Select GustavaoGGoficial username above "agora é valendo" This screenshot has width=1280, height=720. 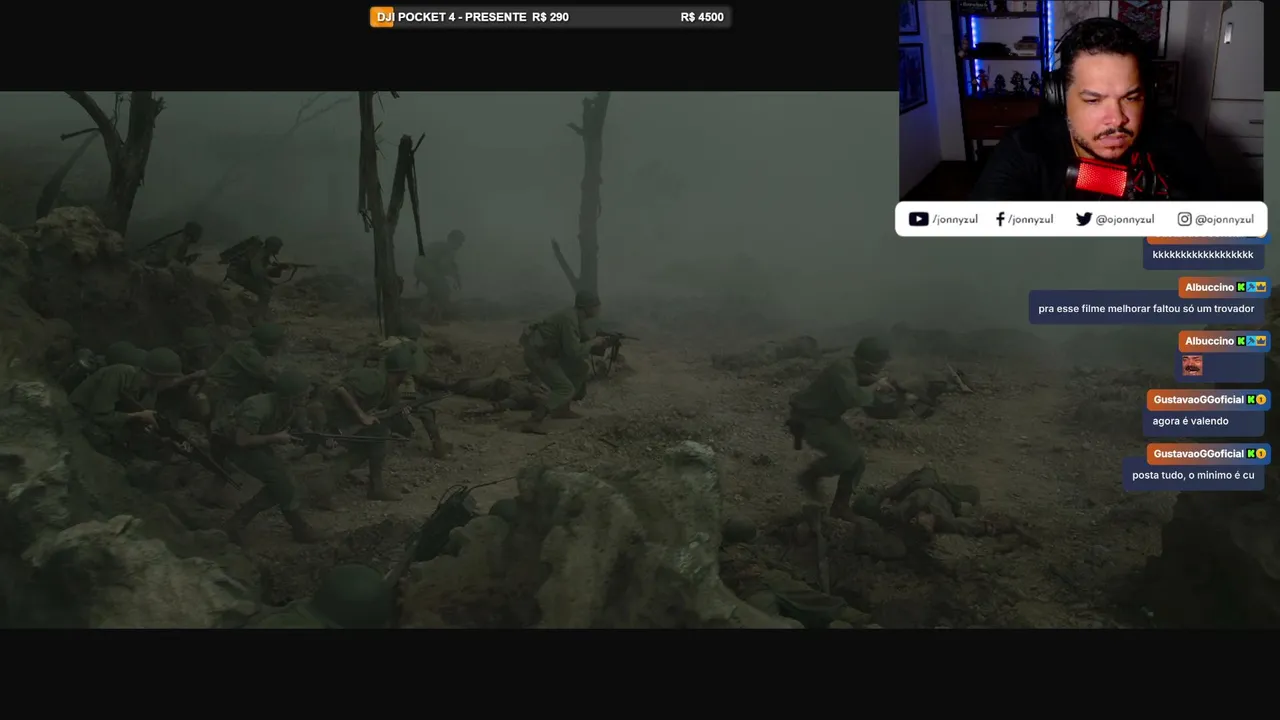(x=1198, y=399)
